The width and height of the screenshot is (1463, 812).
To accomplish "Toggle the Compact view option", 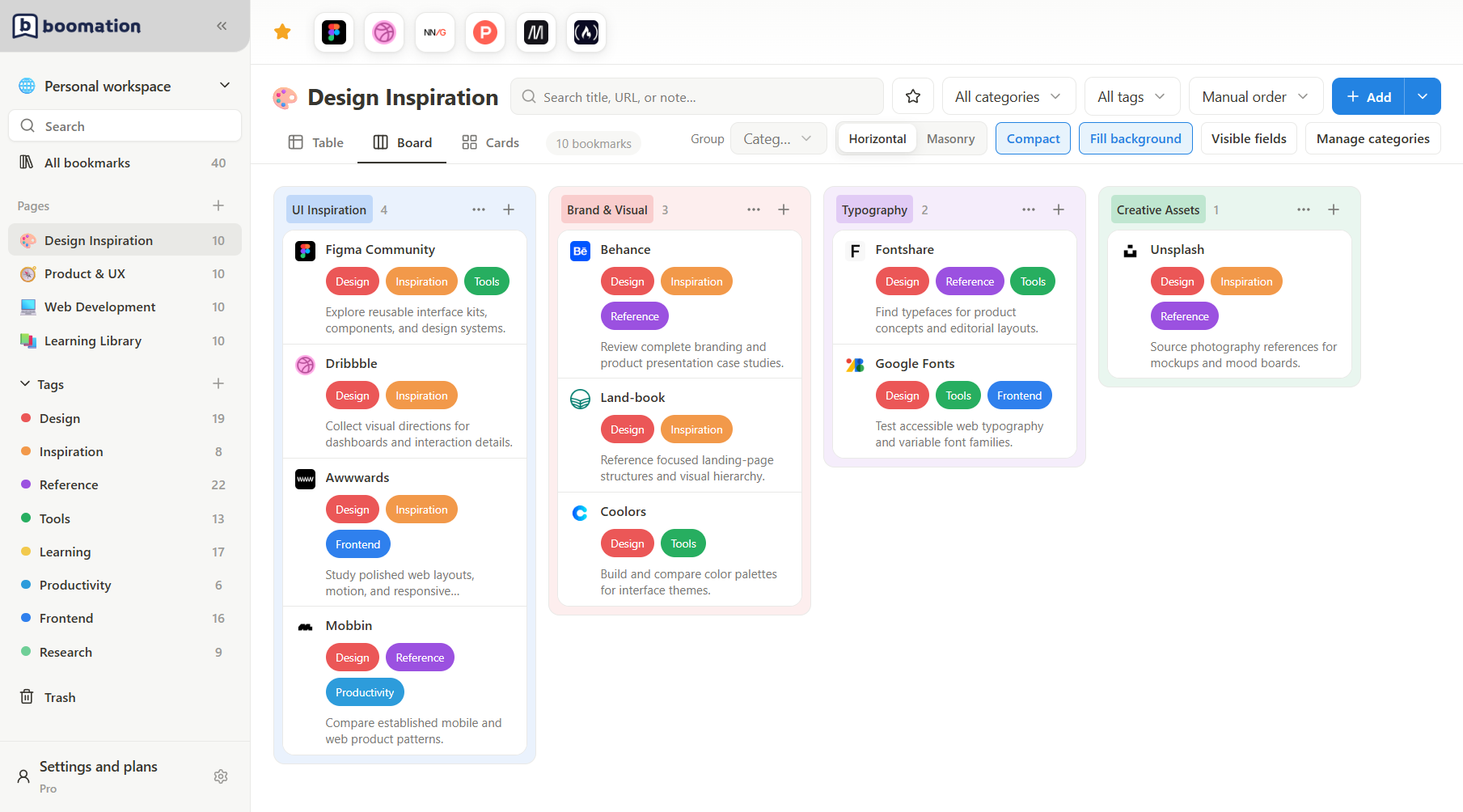I will pos(1033,138).
